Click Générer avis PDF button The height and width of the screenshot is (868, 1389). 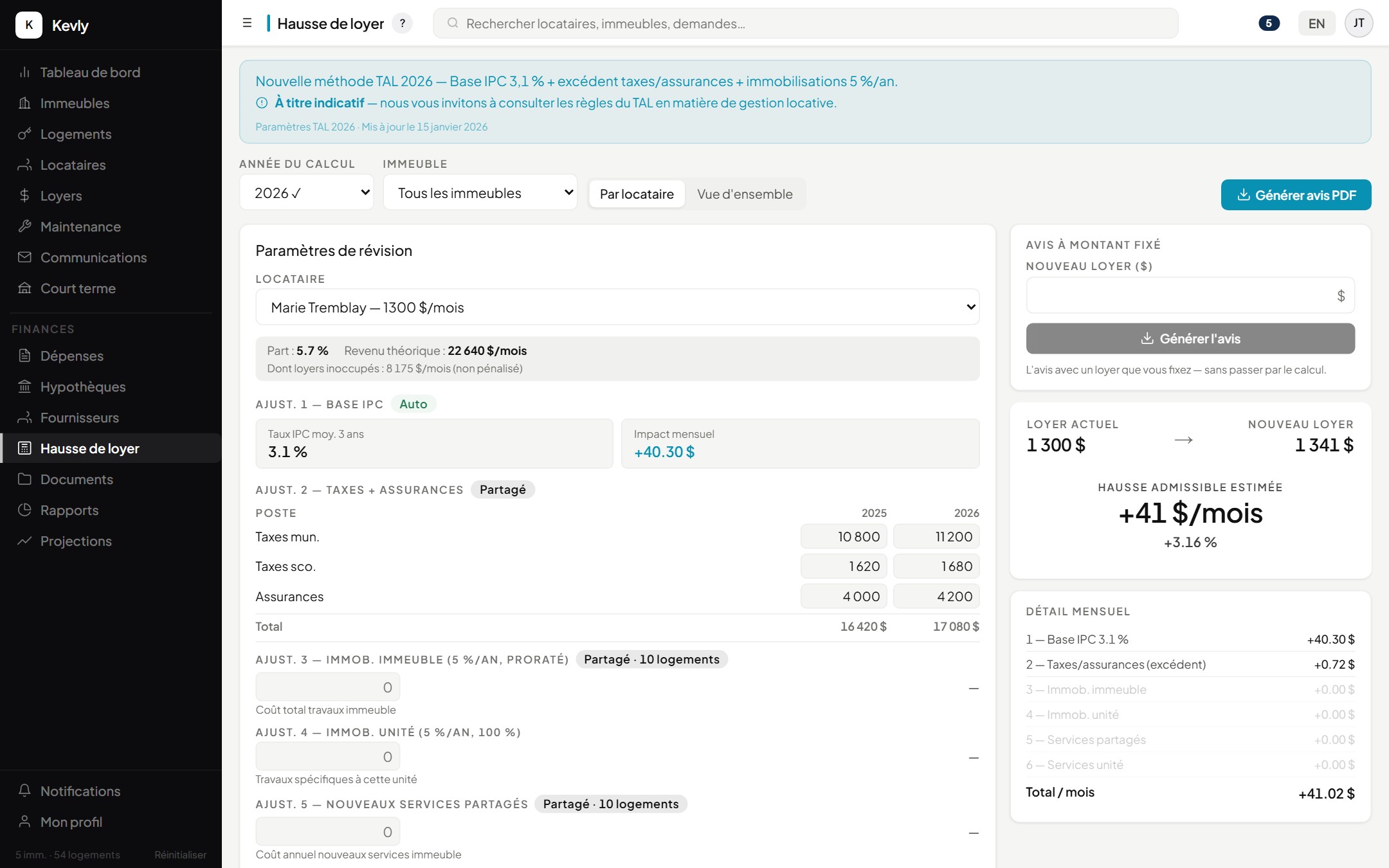pyautogui.click(x=1296, y=195)
